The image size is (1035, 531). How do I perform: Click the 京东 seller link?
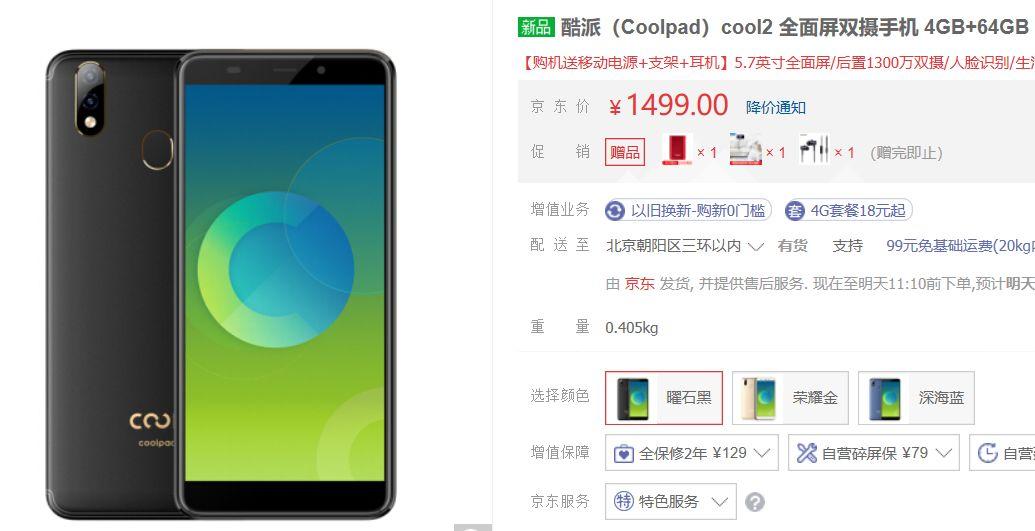640,284
